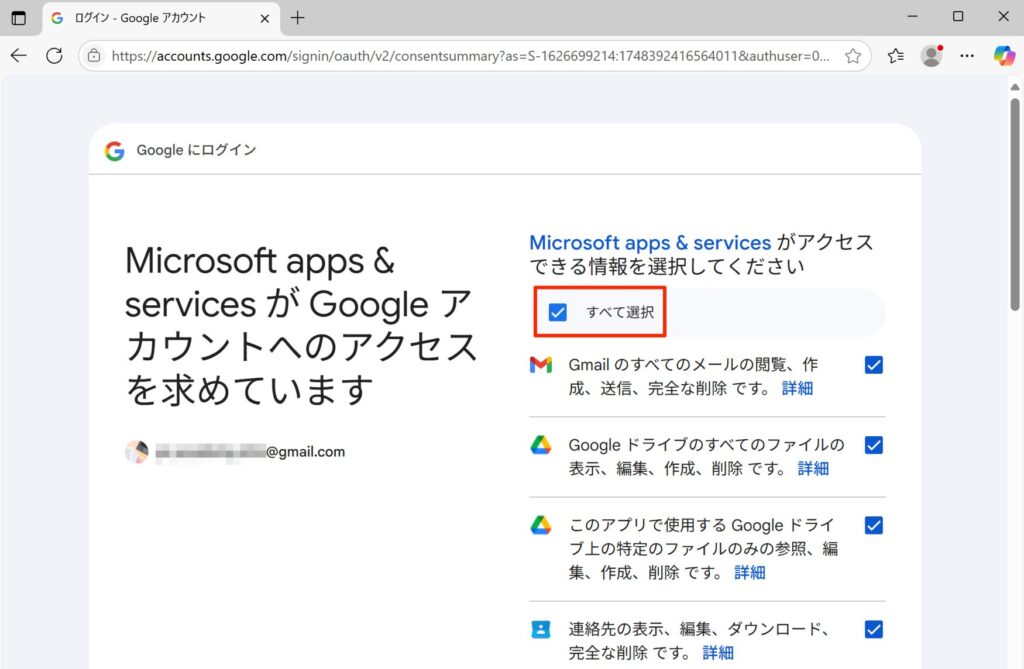The width and height of the screenshot is (1024, 669).
Task: Open the Favorites list icon
Action: point(896,56)
